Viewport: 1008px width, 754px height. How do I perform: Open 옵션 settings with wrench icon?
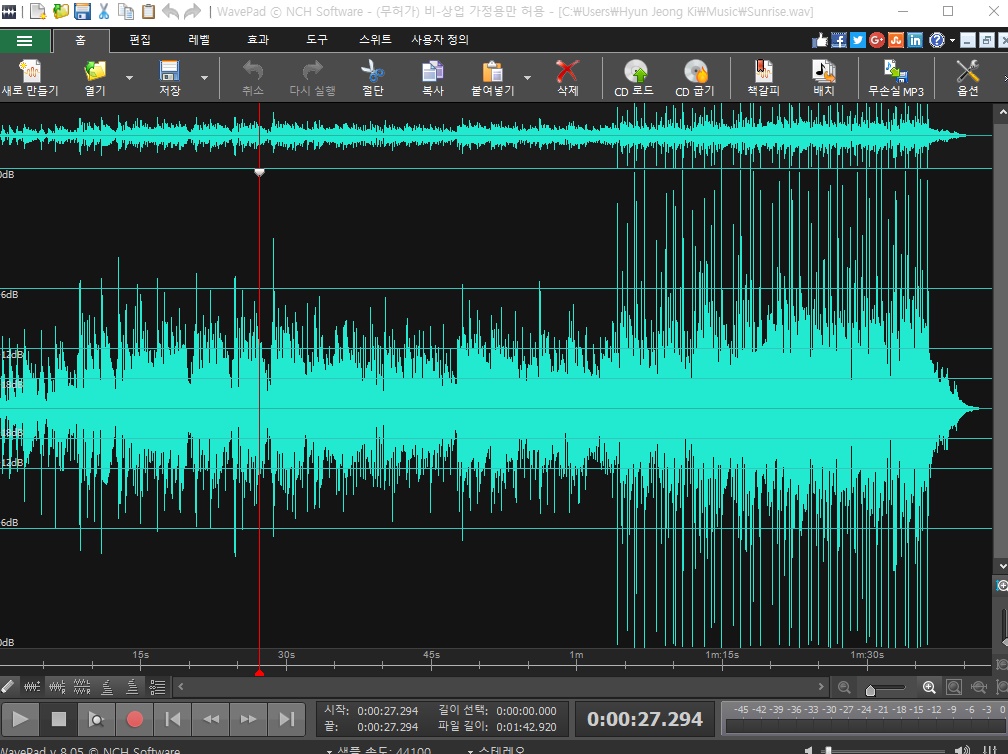coord(968,78)
